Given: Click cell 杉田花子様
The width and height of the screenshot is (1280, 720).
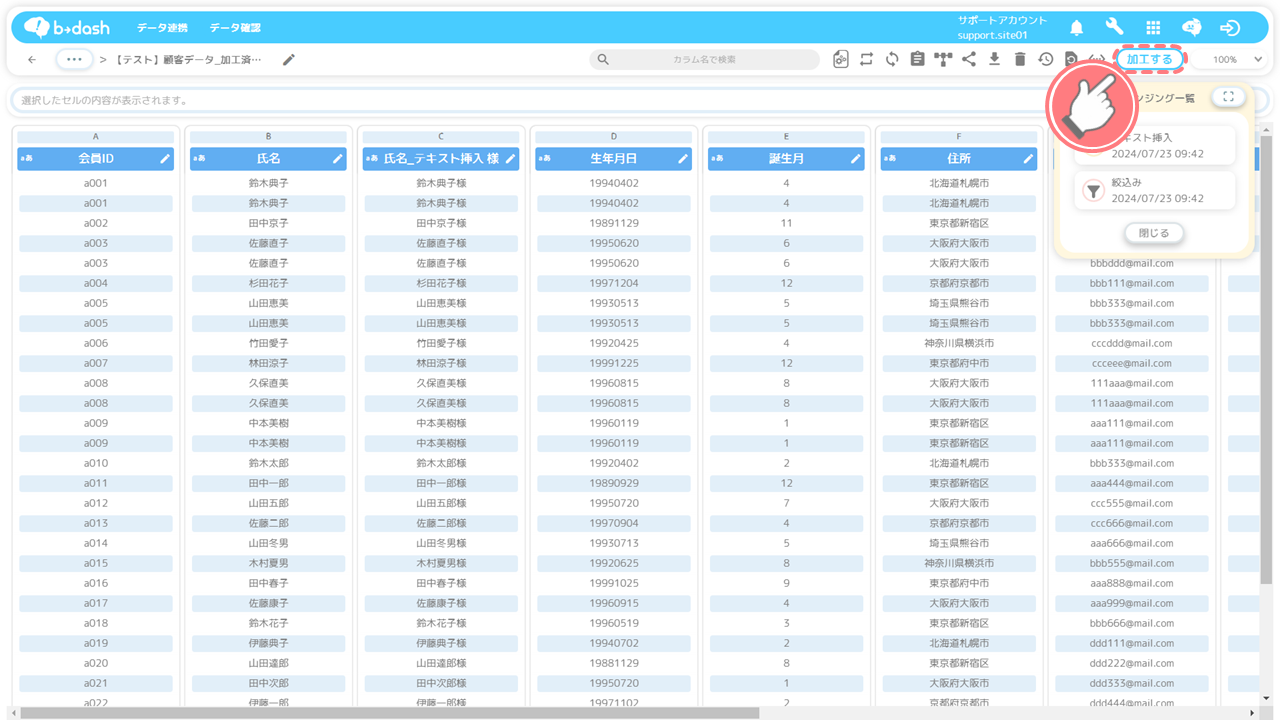Looking at the screenshot, I should click(x=441, y=283).
